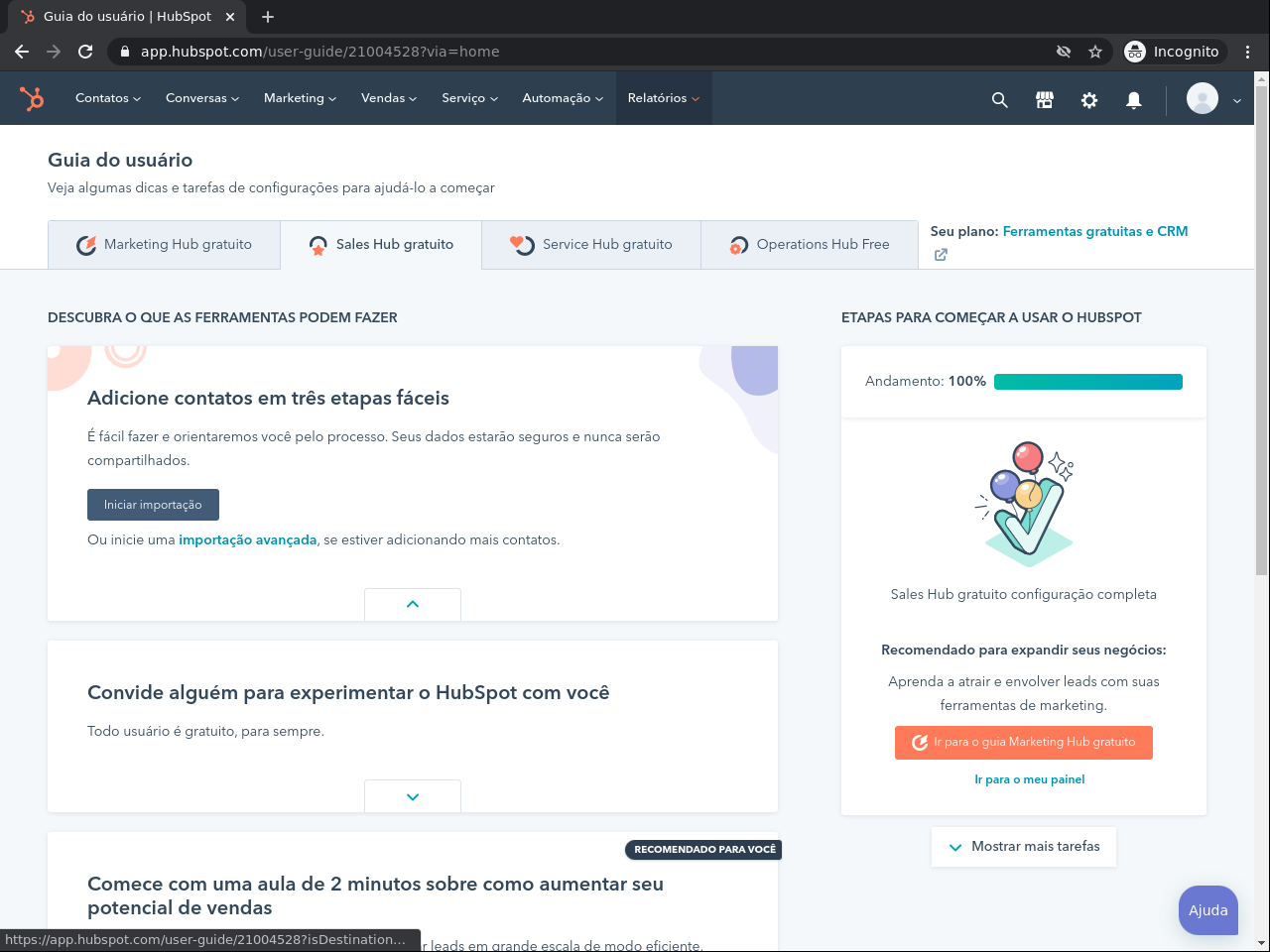Image resolution: width=1270 pixels, height=952 pixels.
Task: Click the browser forward arrow
Action: [x=54, y=52]
